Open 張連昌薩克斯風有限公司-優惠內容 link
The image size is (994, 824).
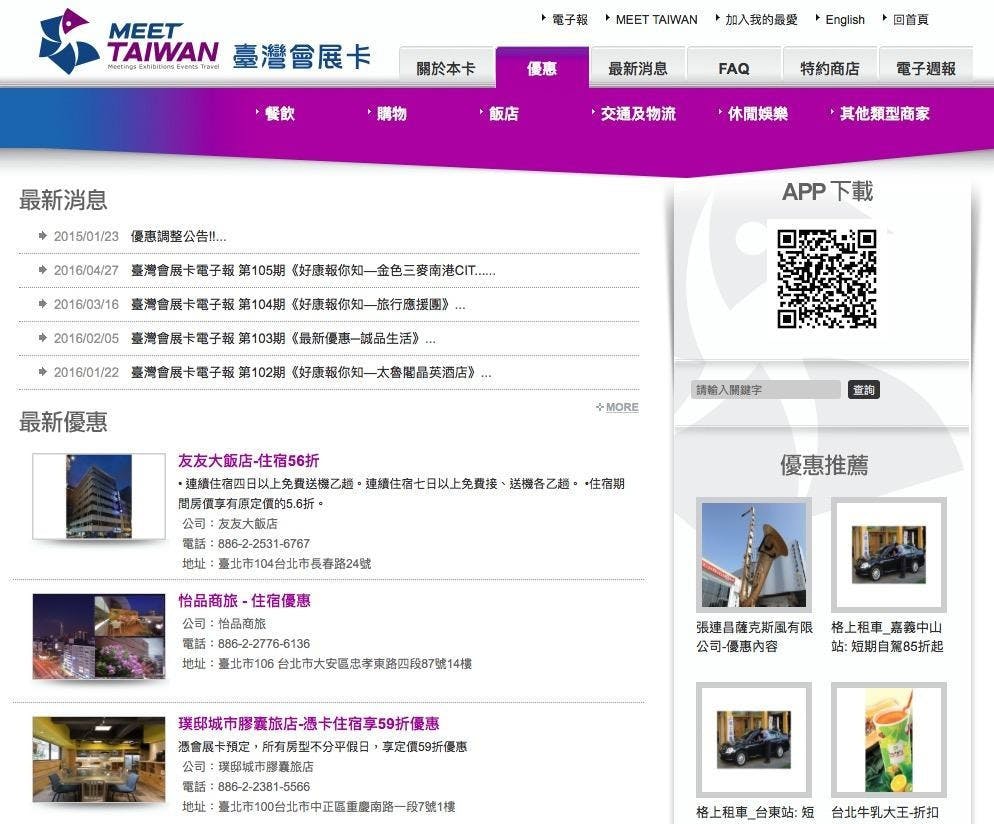754,637
